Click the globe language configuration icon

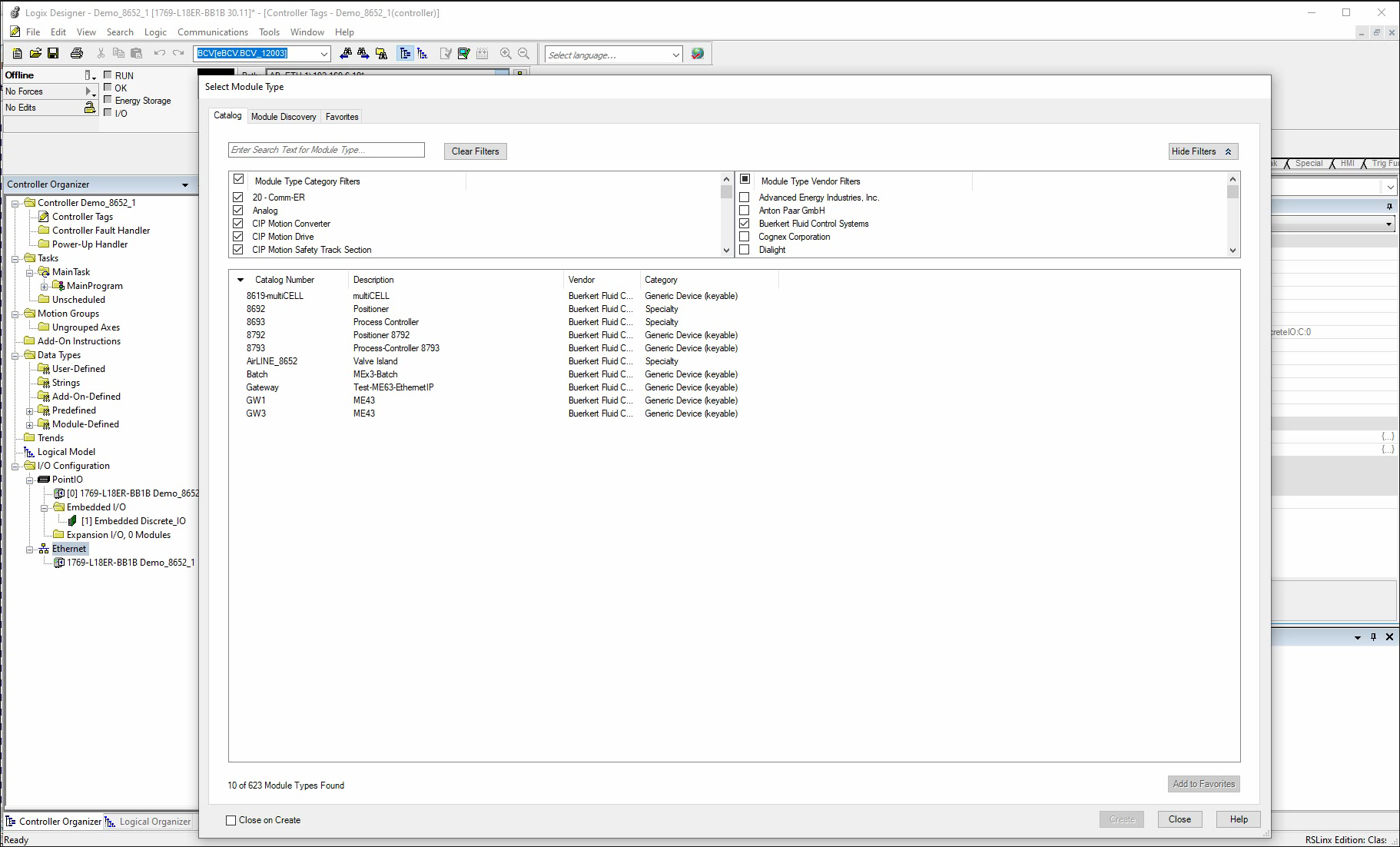tap(698, 53)
